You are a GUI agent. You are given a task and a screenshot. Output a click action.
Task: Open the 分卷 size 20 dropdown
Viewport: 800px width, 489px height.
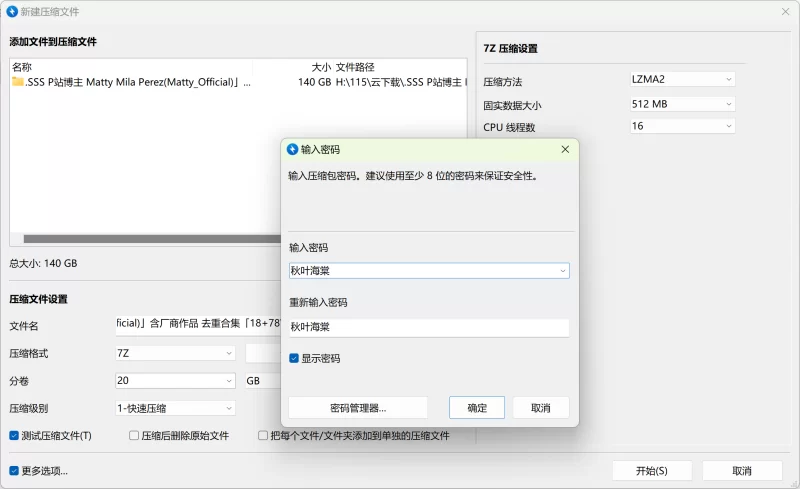point(175,381)
